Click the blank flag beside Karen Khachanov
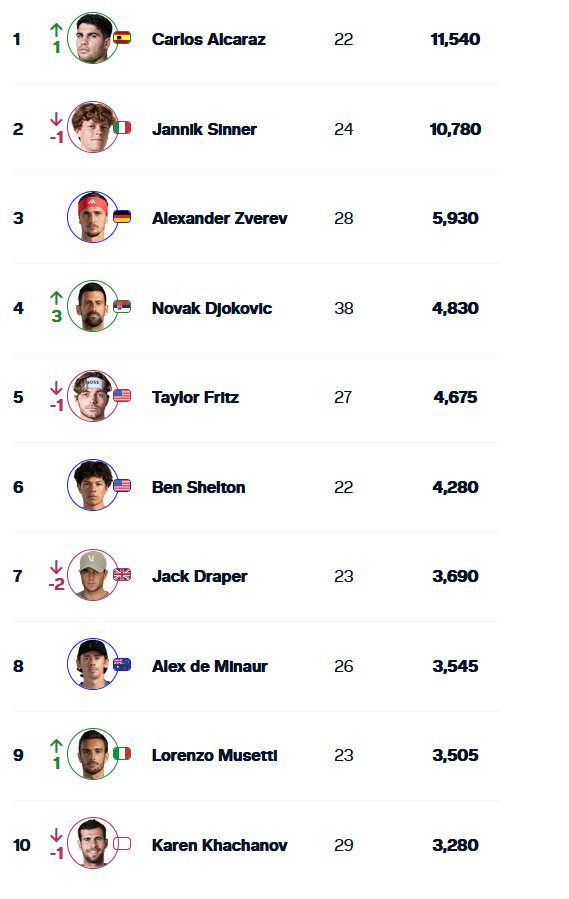Viewport: 569px width, 899px height. (x=122, y=843)
